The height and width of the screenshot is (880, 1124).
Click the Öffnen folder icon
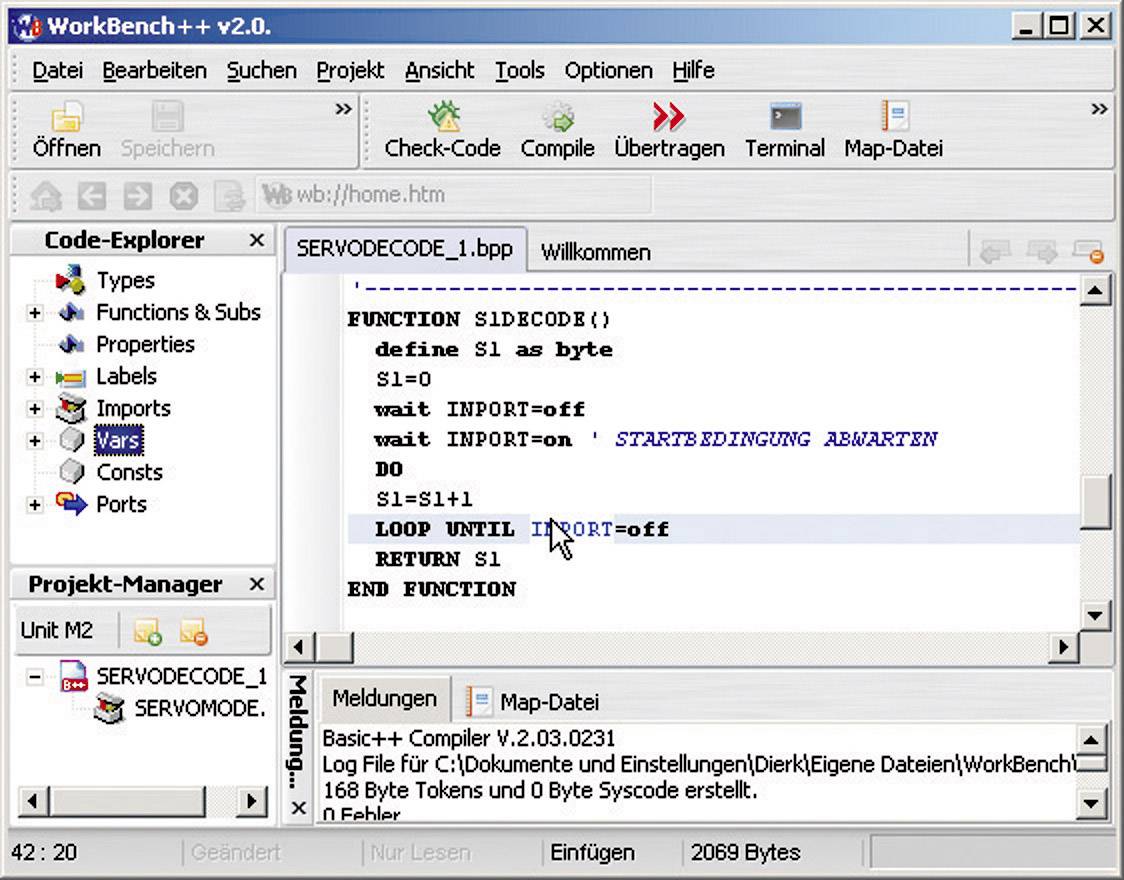(x=67, y=116)
